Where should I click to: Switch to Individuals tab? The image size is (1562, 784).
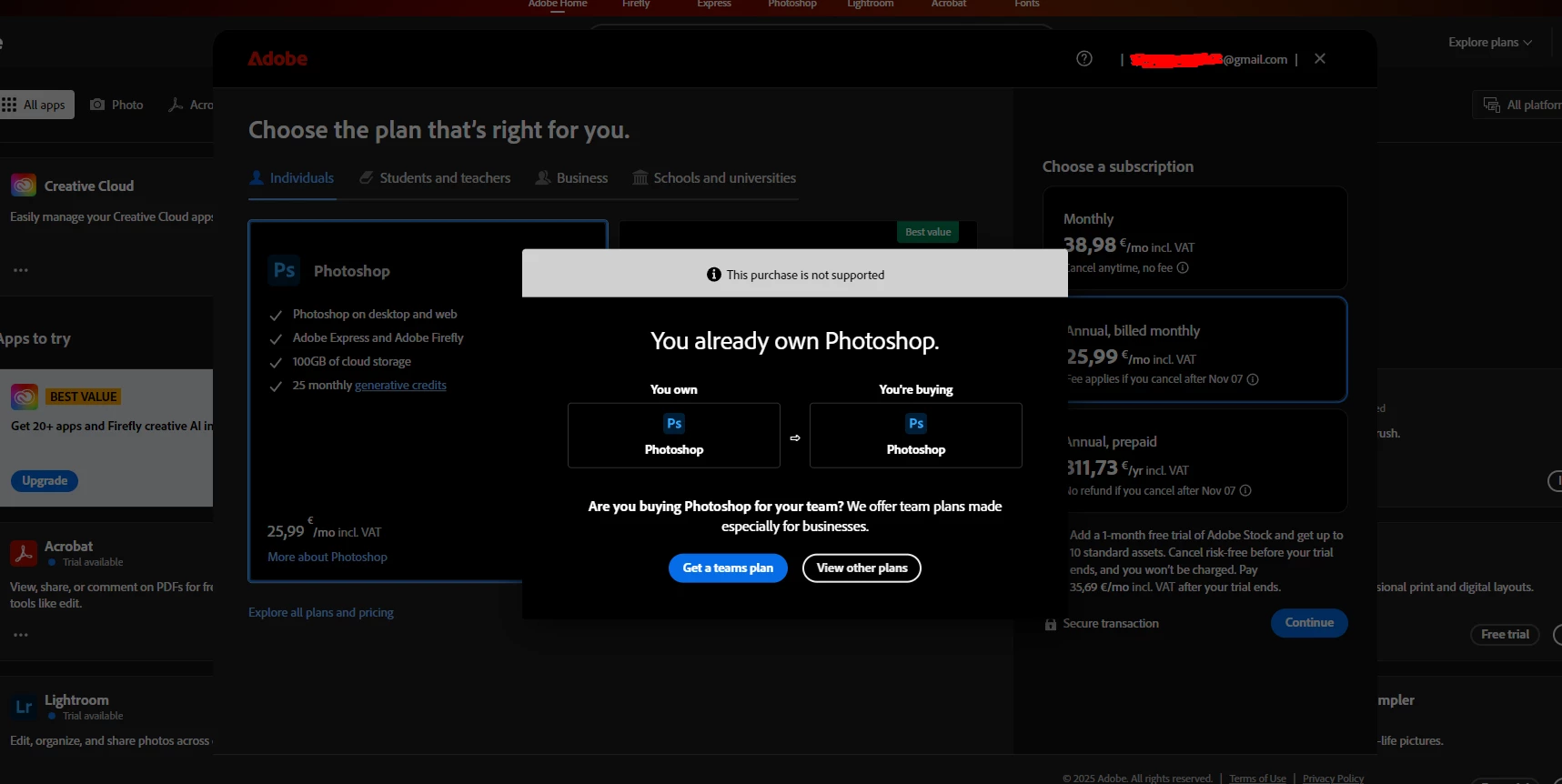(292, 178)
